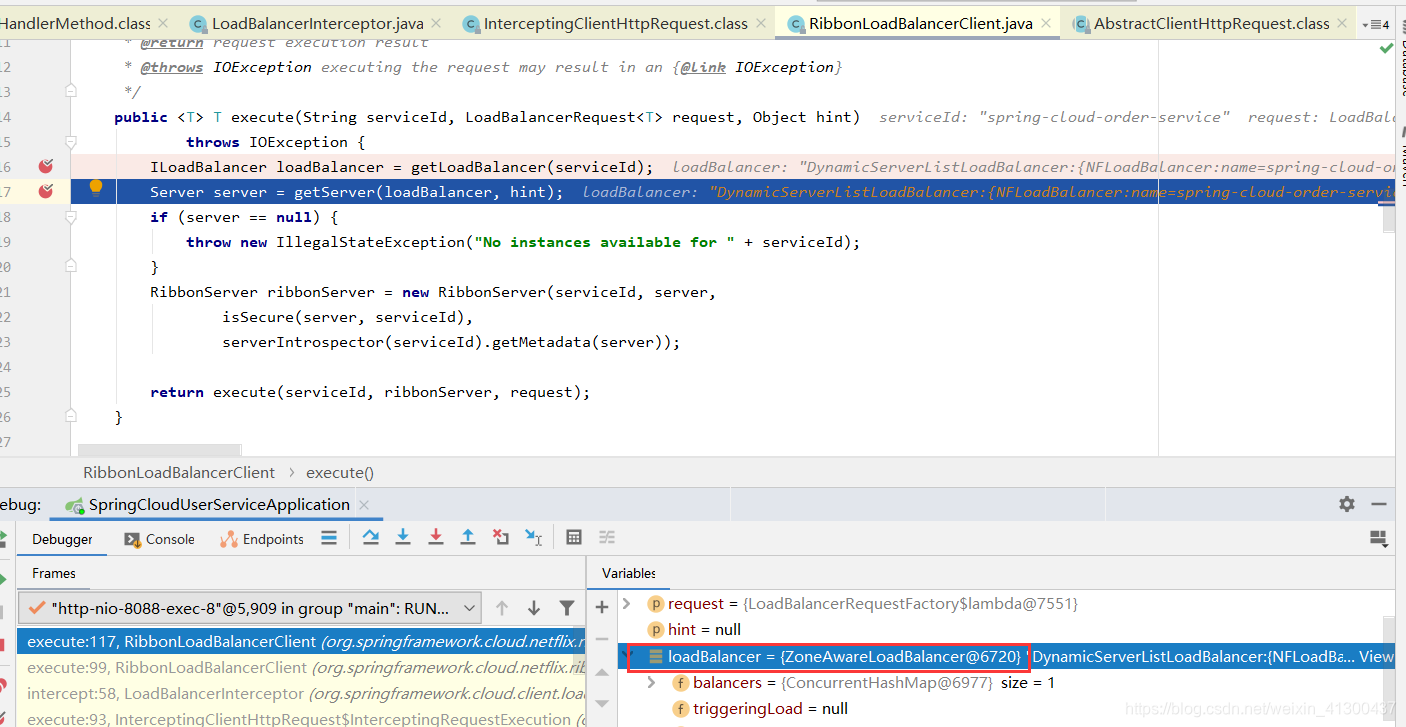Close the SpringCloudUserServiceApplication debug session tab
1406x727 pixels.
point(364,505)
